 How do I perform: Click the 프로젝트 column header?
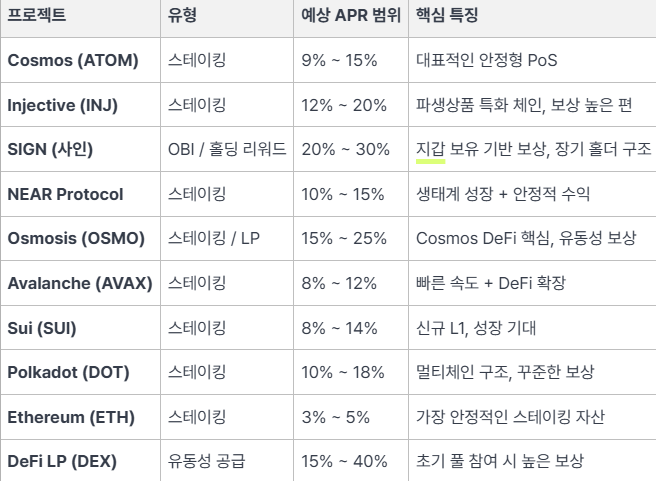(38, 17)
